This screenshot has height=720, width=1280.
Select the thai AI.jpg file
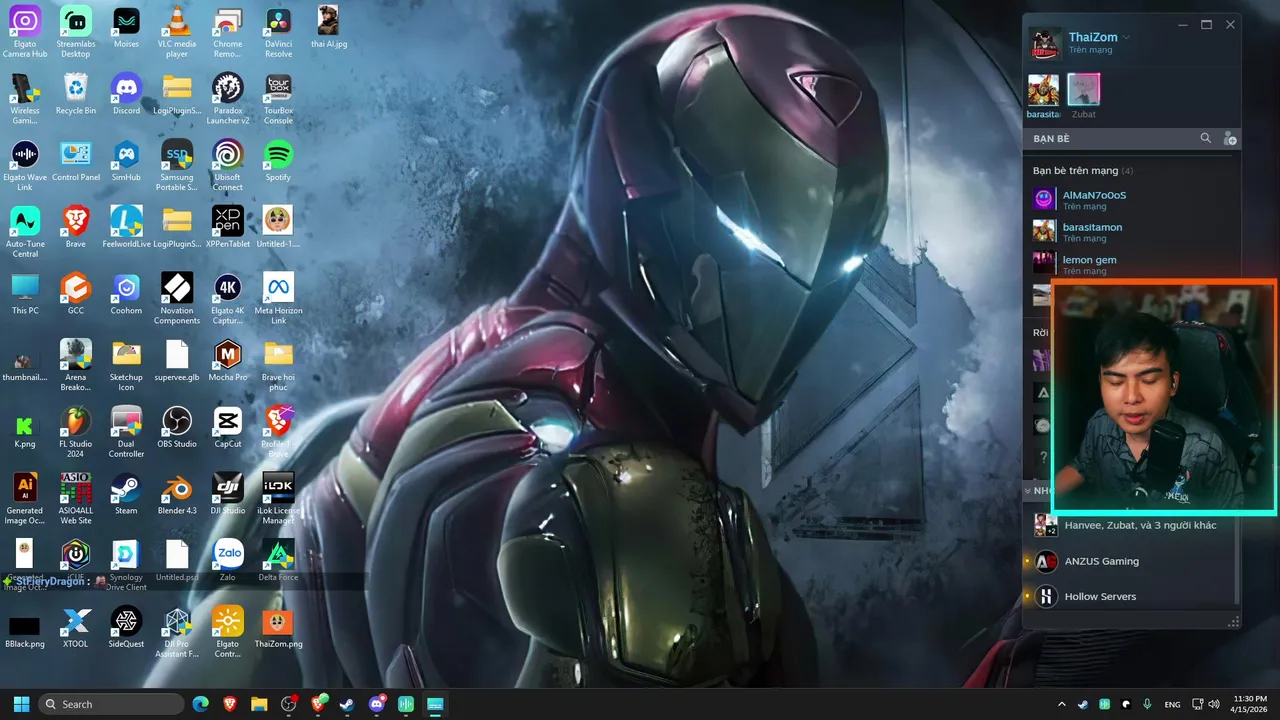(x=329, y=27)
